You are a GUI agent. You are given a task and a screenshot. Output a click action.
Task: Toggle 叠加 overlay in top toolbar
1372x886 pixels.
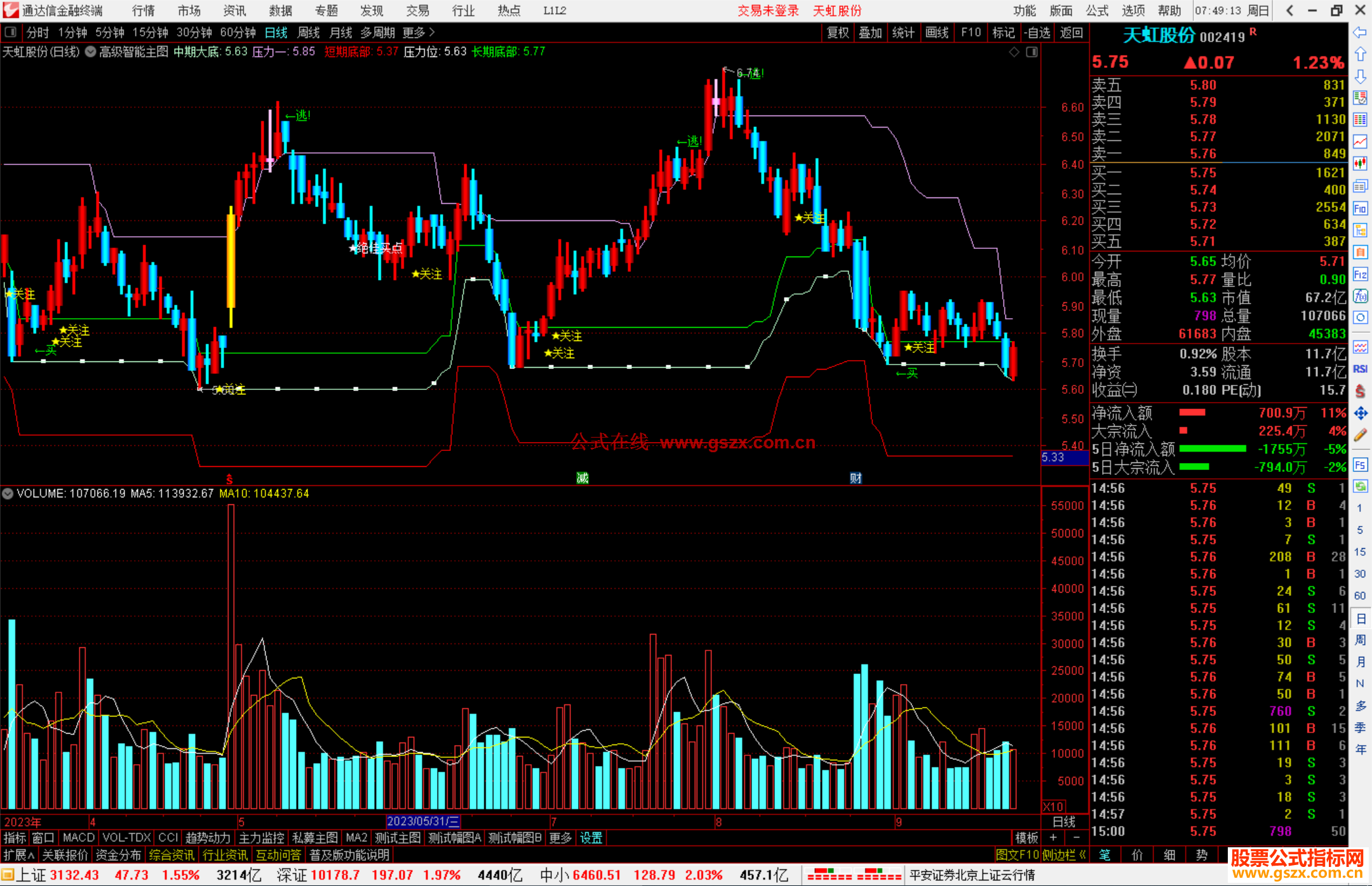tap(870, 32)
